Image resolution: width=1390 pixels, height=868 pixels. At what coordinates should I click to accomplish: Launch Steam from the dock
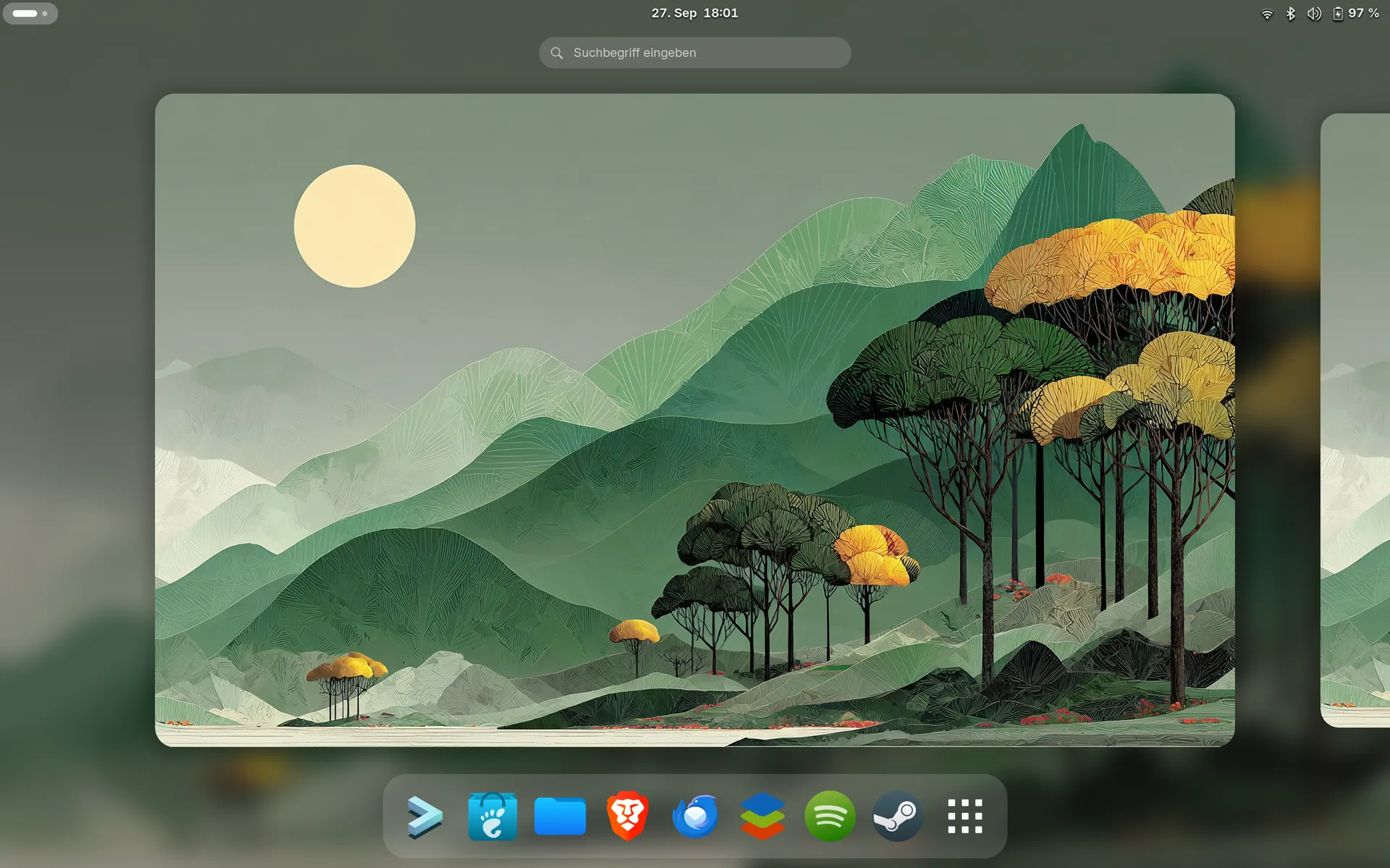(897, 817)
